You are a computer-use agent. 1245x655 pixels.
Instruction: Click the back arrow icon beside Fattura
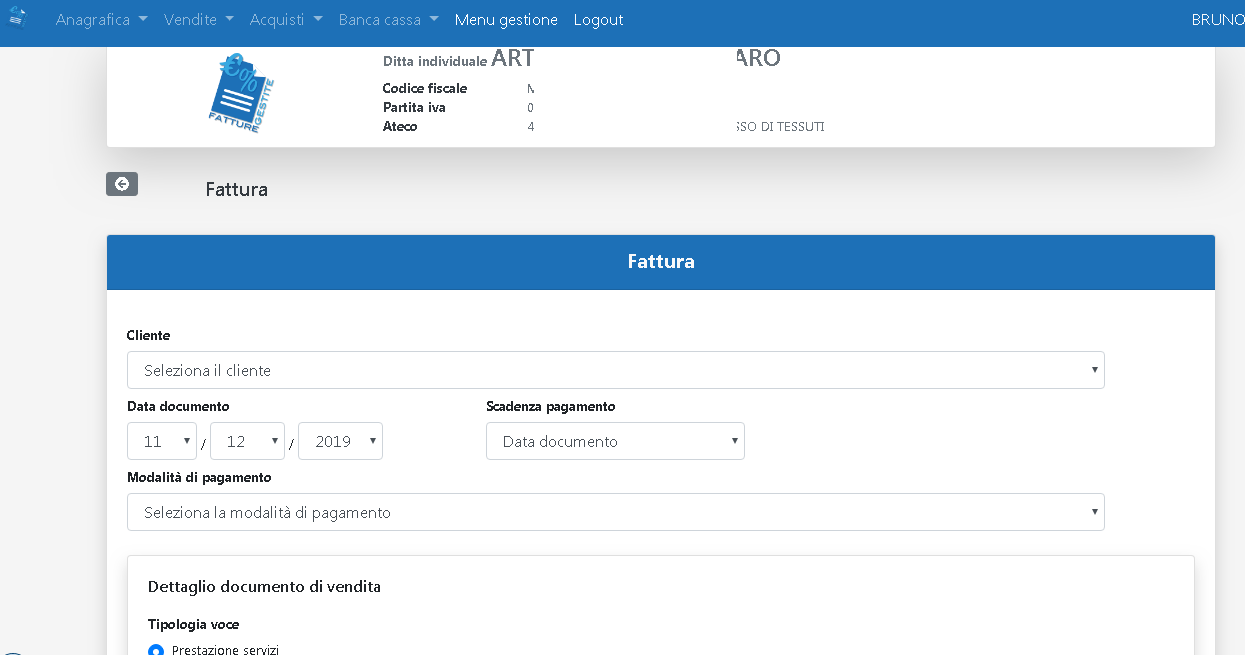point(122,184)
